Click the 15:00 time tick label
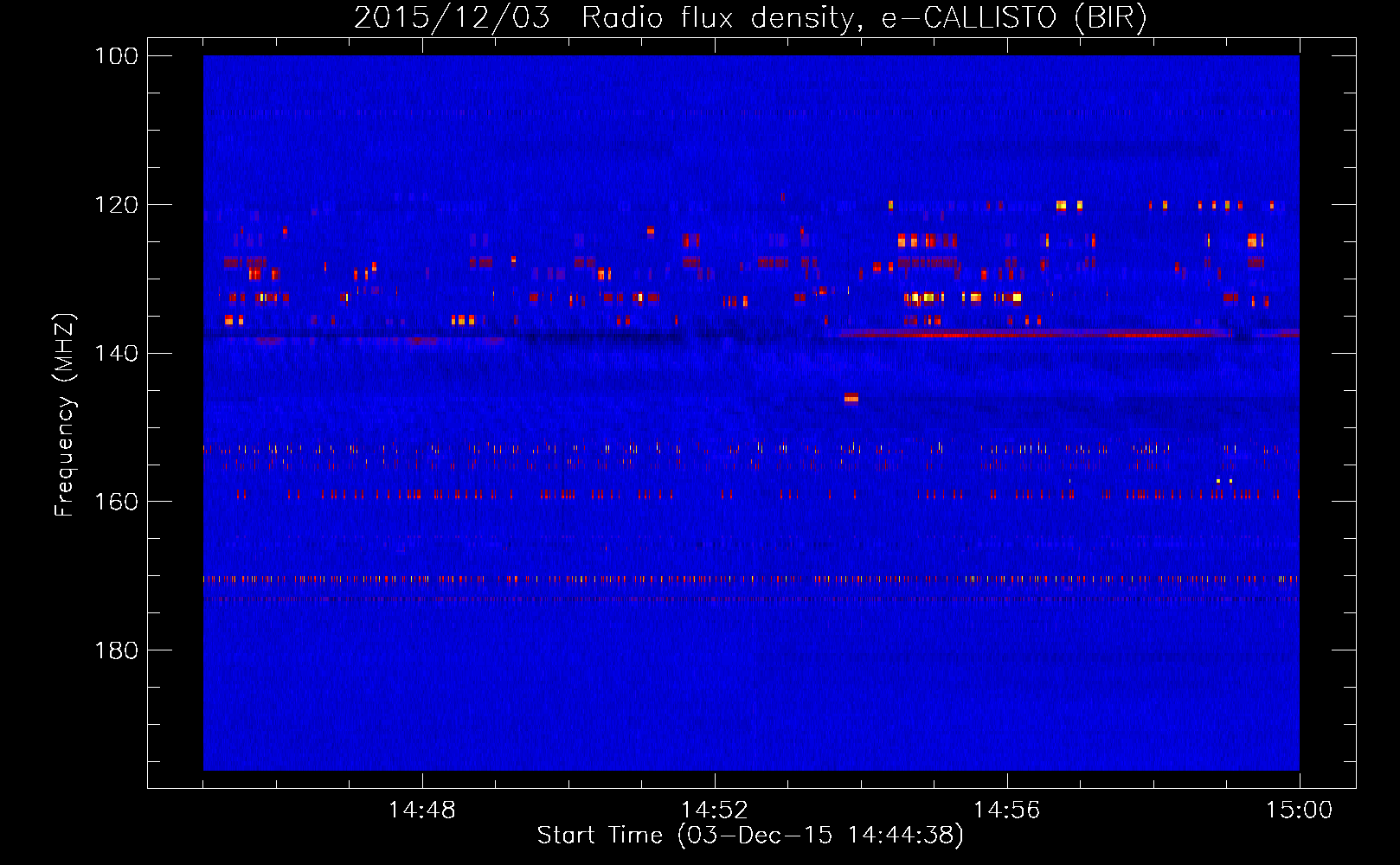Viewport: 1400px width, 865px height. pyautogui.click(x=1300, y=811)
